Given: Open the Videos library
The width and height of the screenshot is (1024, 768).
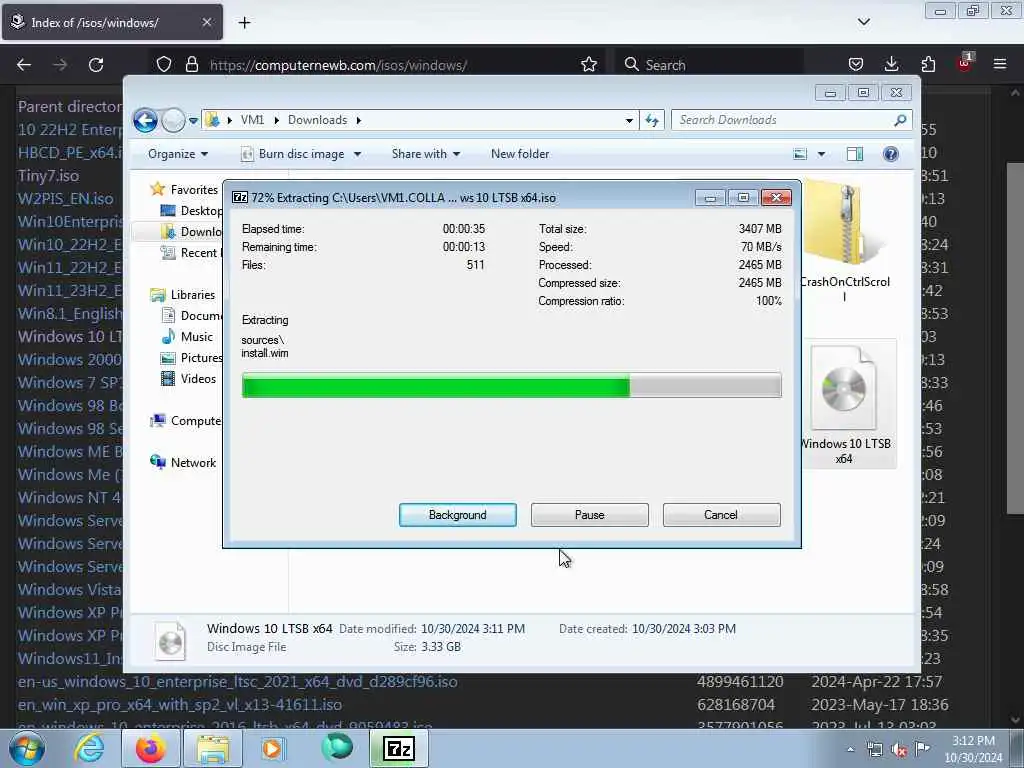Looking at the screenshot, I should [x=189, y=379].
